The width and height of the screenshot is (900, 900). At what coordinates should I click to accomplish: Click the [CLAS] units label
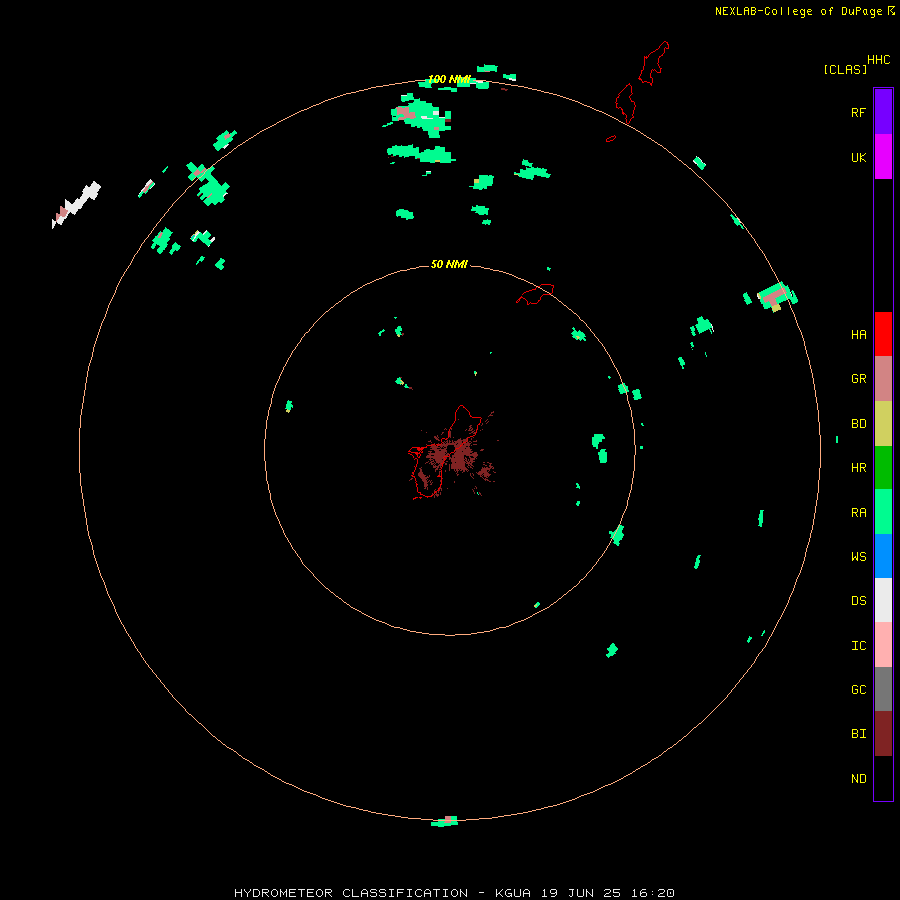(845, 69)
